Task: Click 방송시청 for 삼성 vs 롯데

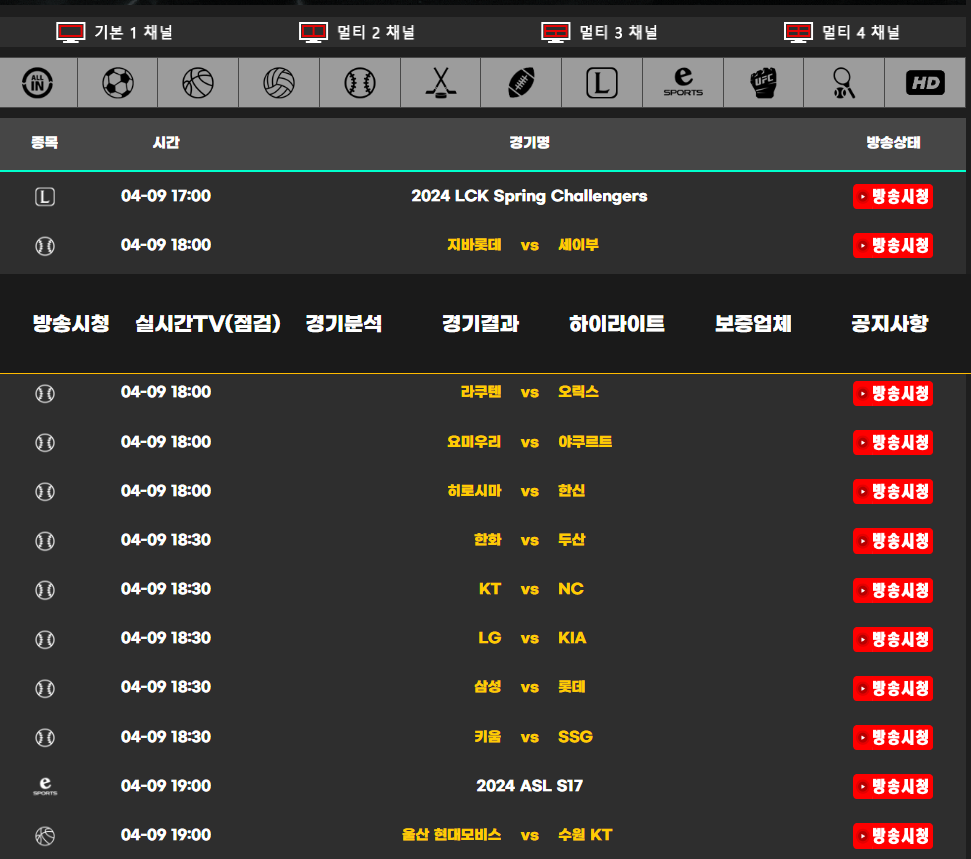Action: point(893,688)
